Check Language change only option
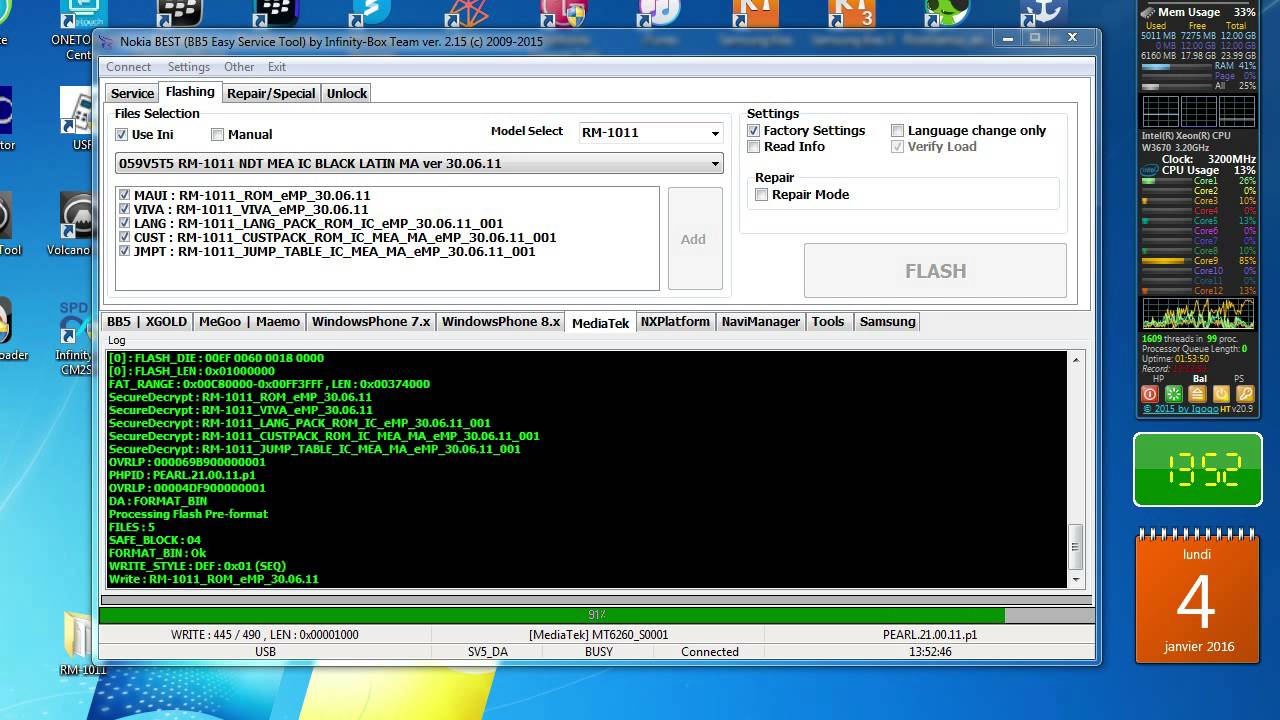1280x720 pixels. tap(898, 131)
